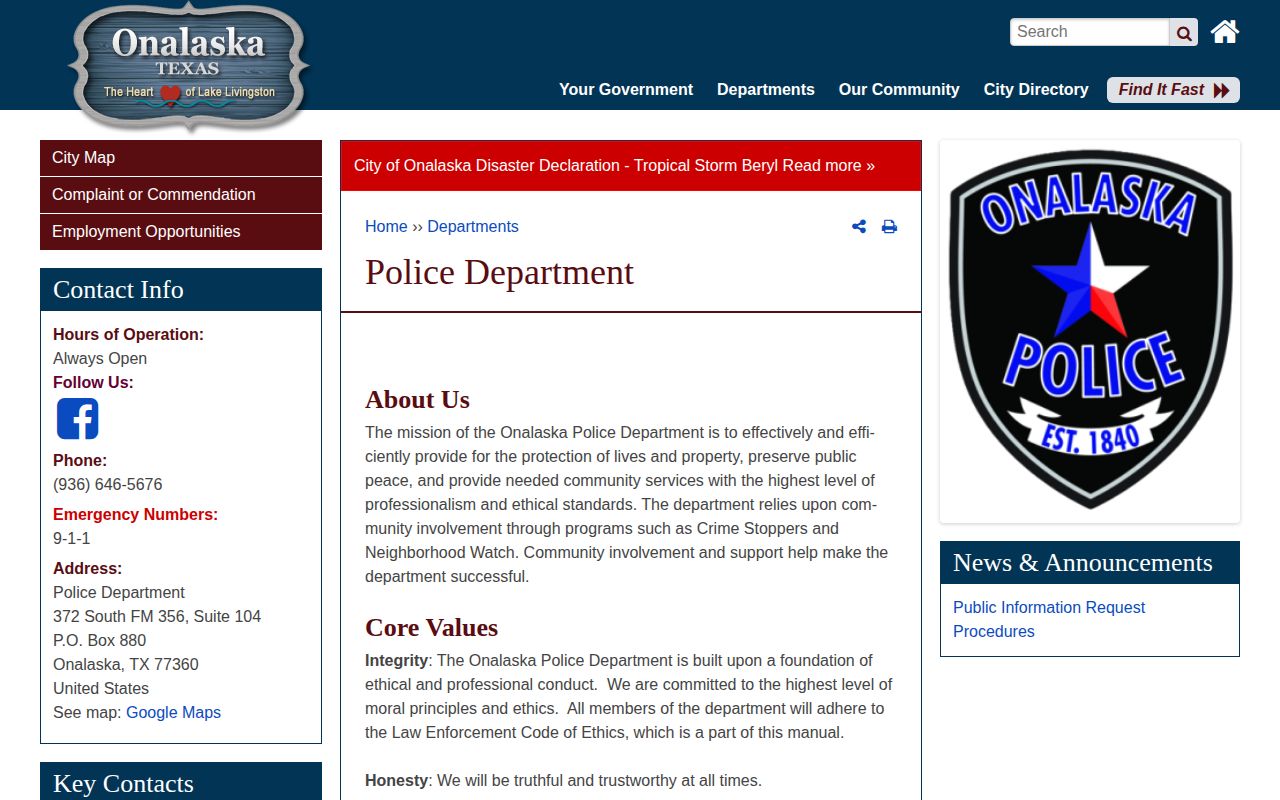Open Employment Opportunities link

pos(181,232)
